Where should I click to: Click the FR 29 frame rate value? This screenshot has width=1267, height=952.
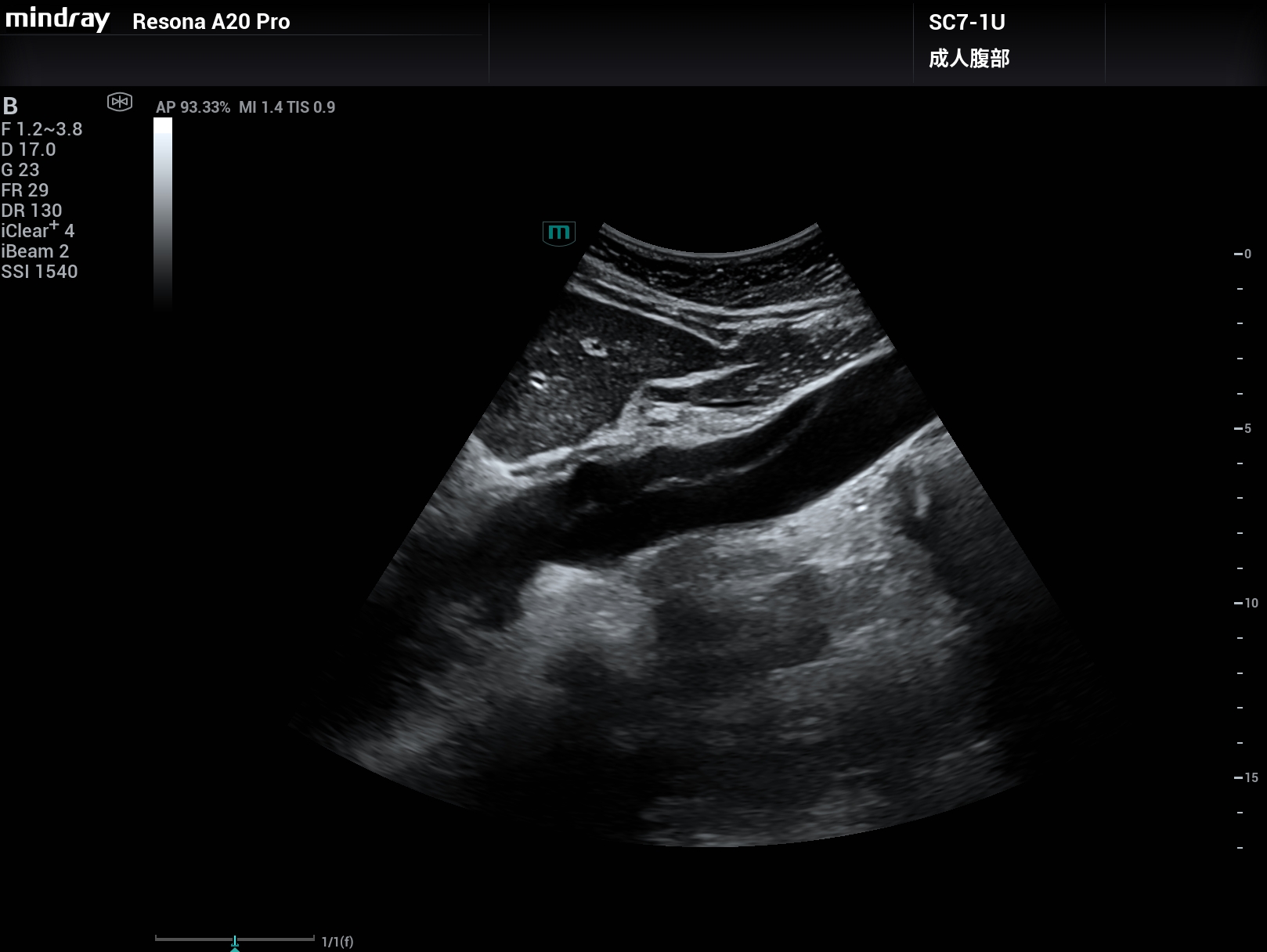pos(25,190)
